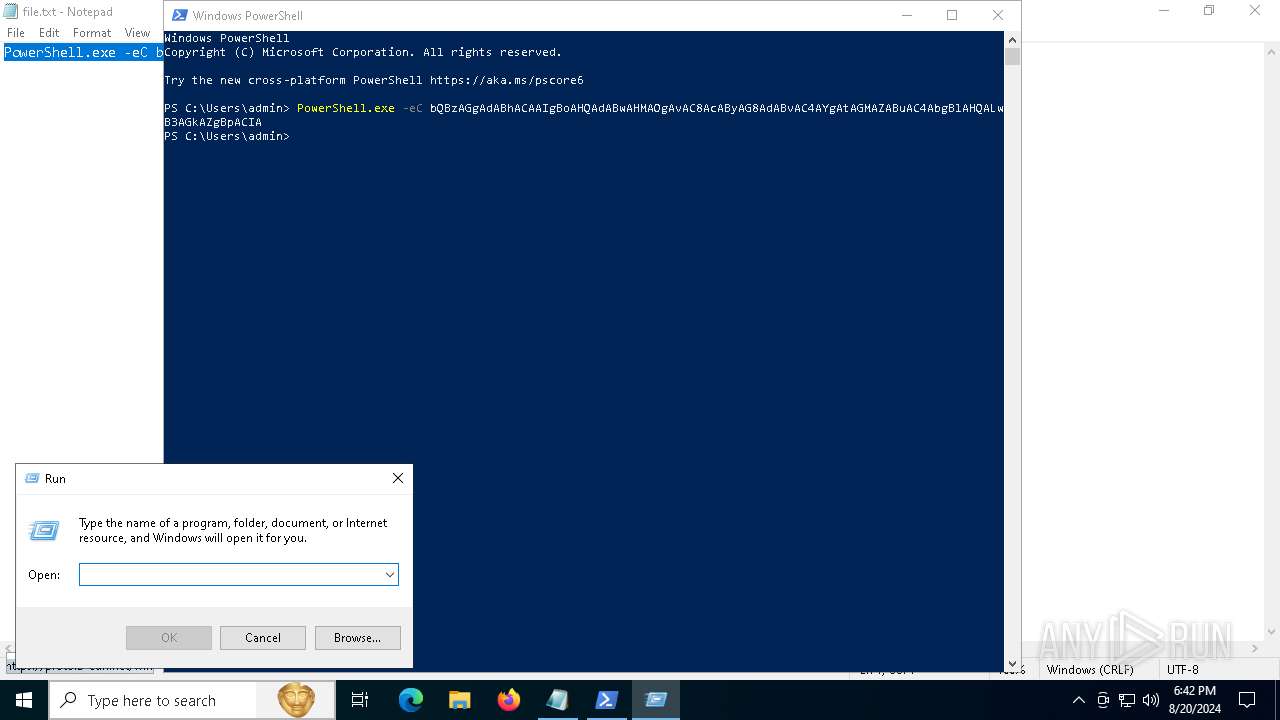Open the Notepad View menu
The image size is (1280, 720).
pyautogui.click(x=137, y=33)
